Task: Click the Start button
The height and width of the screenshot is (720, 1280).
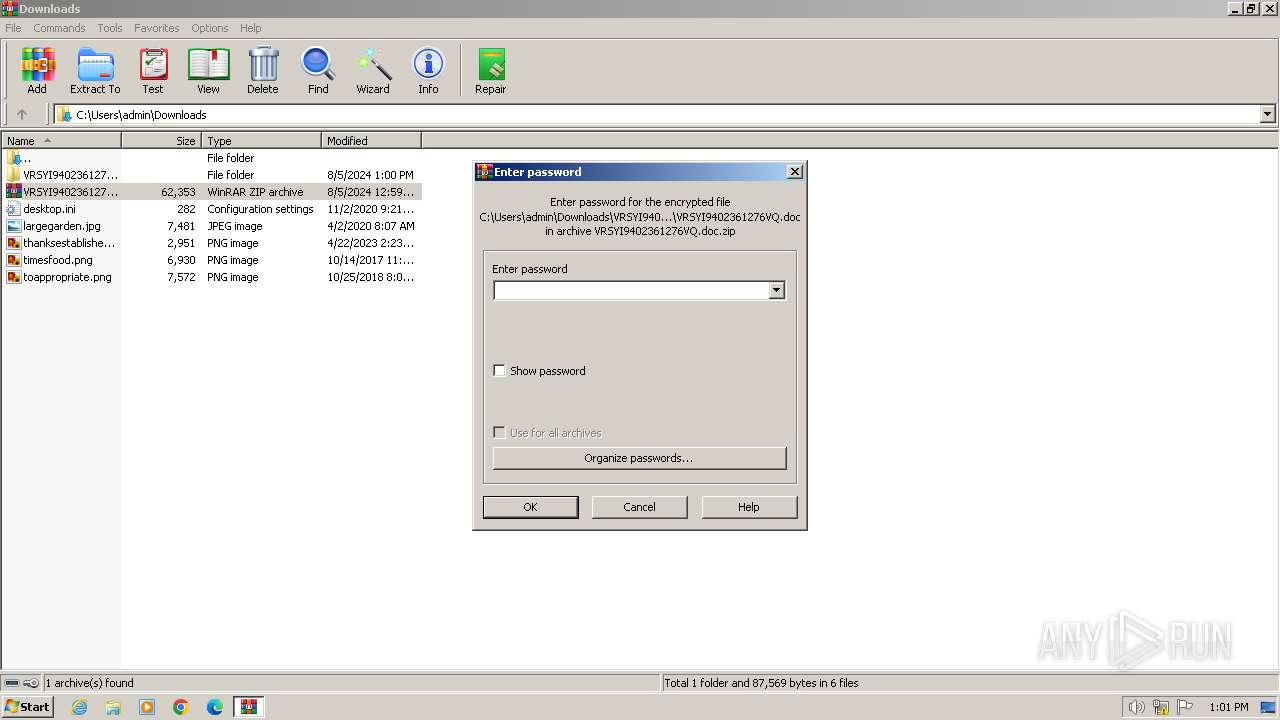Action: point(28,707)
